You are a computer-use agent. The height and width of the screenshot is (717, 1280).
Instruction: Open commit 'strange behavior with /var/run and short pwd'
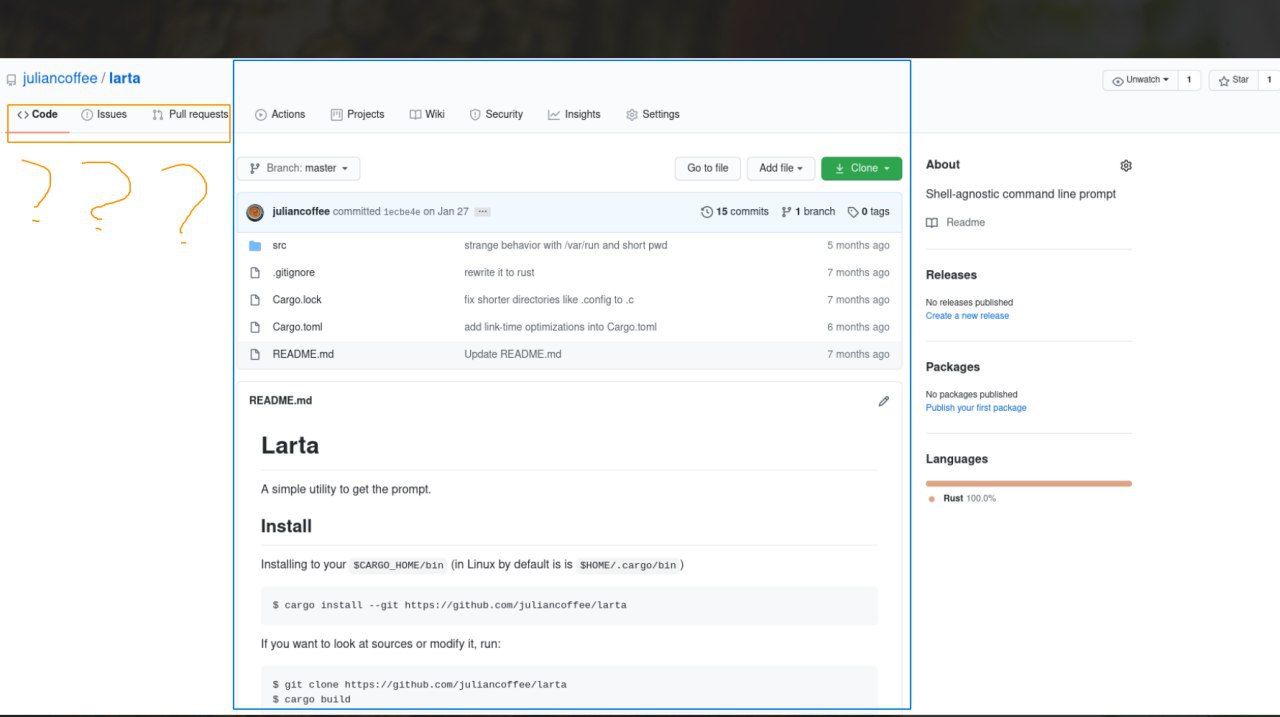tap(565, 245)
